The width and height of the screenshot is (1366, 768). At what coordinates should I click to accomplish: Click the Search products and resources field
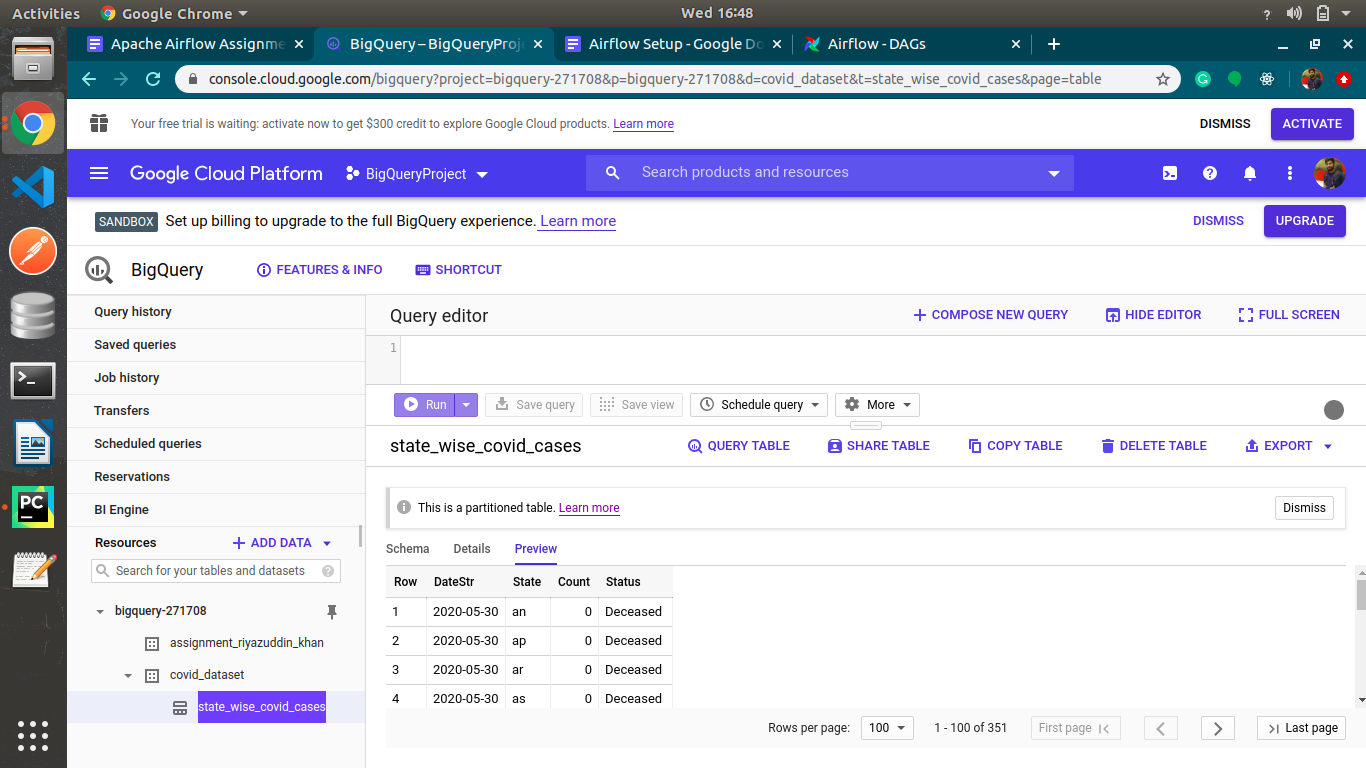coord(830,173)
